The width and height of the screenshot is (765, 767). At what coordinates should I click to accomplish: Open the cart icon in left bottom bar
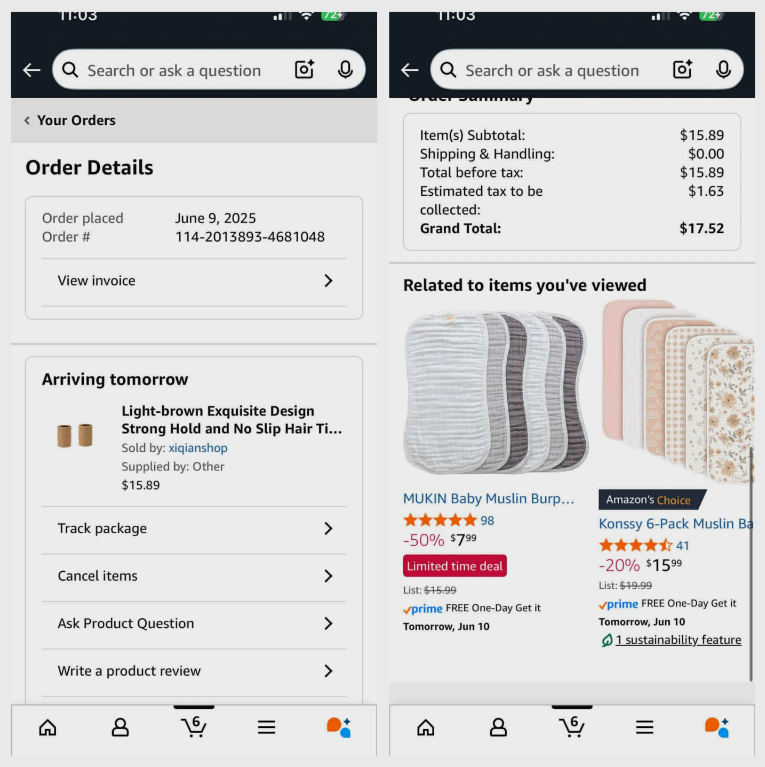(194, 727)
